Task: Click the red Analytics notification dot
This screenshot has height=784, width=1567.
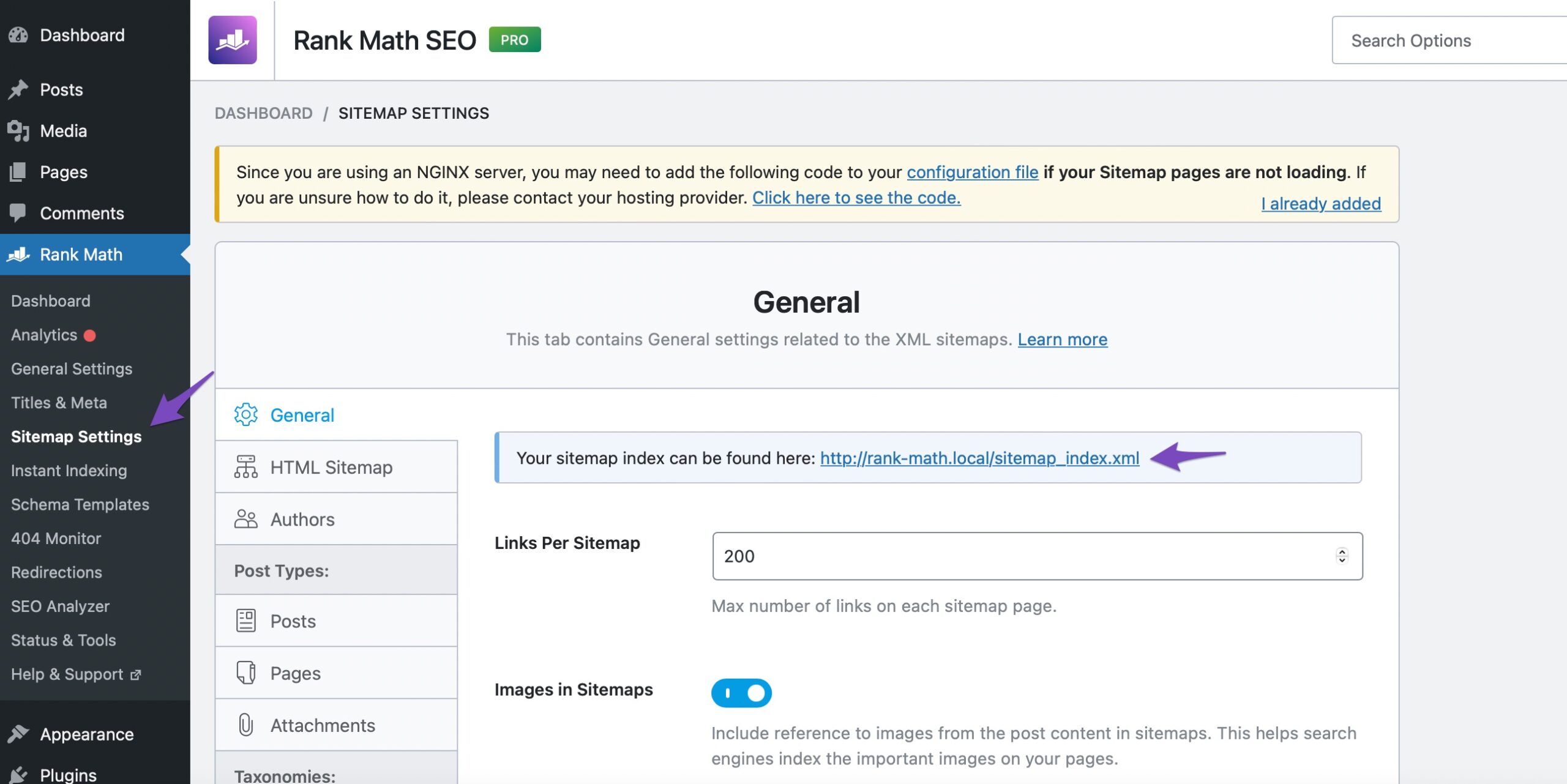Action: point(90,335)
